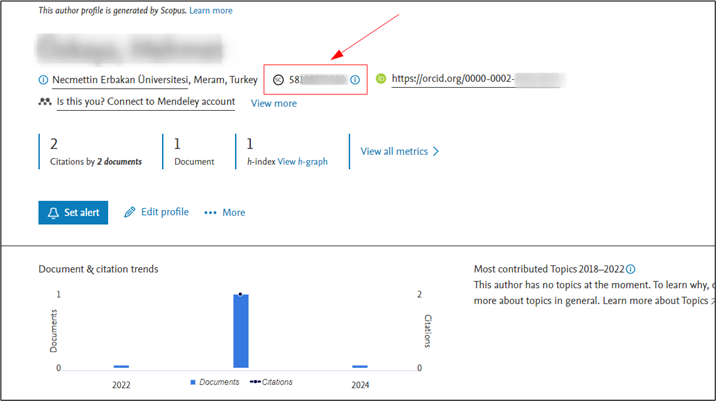
Task: Click the tall documents bar in the chart
Action: 241,331
